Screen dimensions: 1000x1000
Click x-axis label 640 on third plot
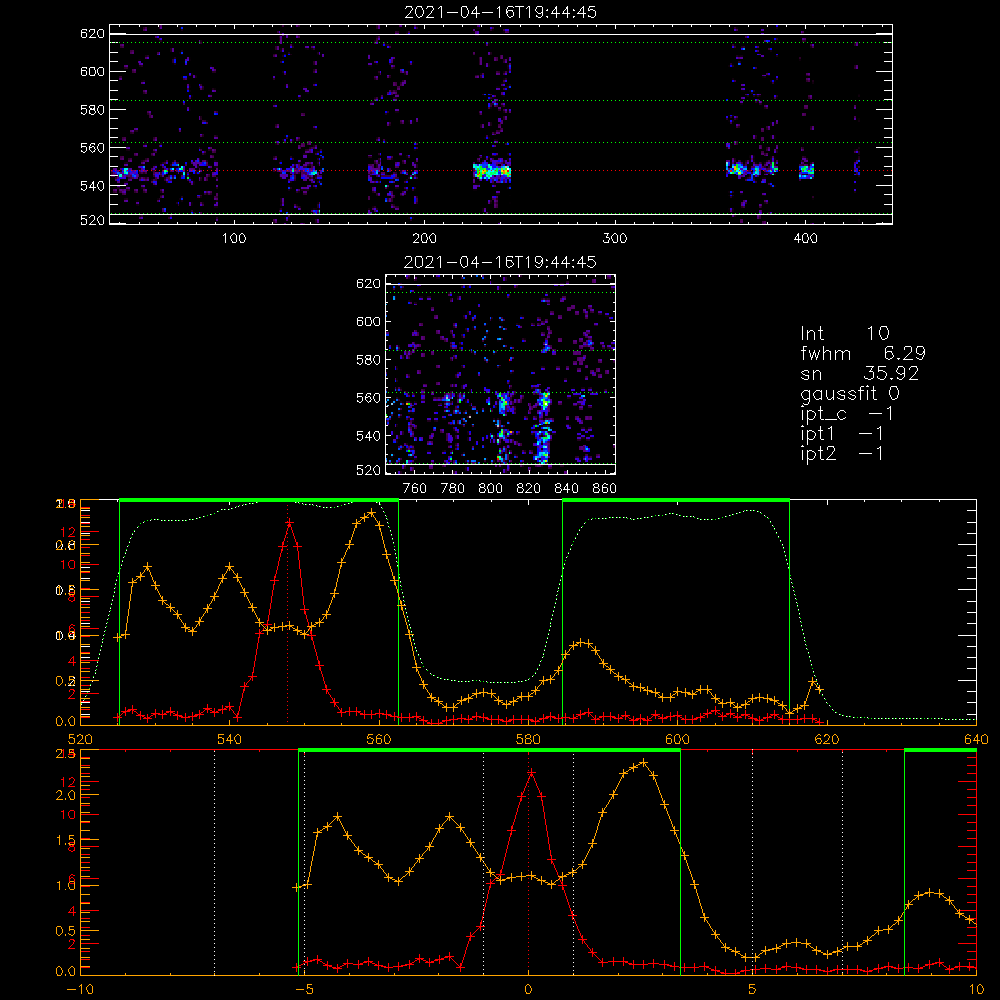[x=976, y=739]
